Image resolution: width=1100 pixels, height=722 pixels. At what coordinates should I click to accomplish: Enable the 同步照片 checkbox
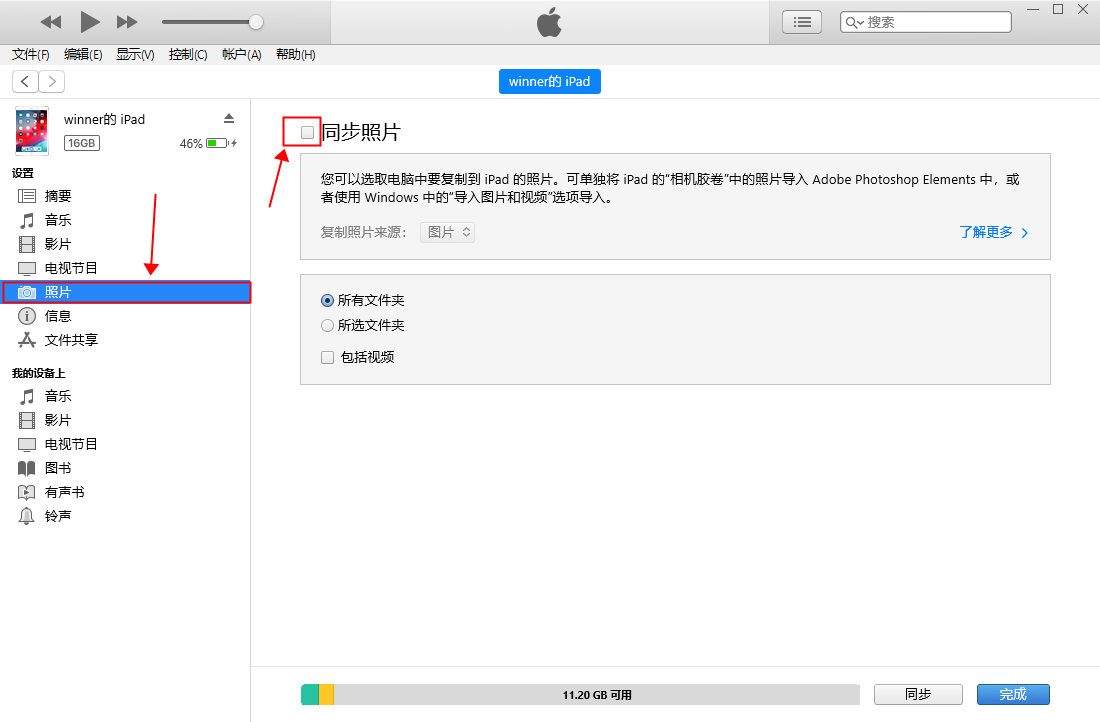tap(307, 132)
